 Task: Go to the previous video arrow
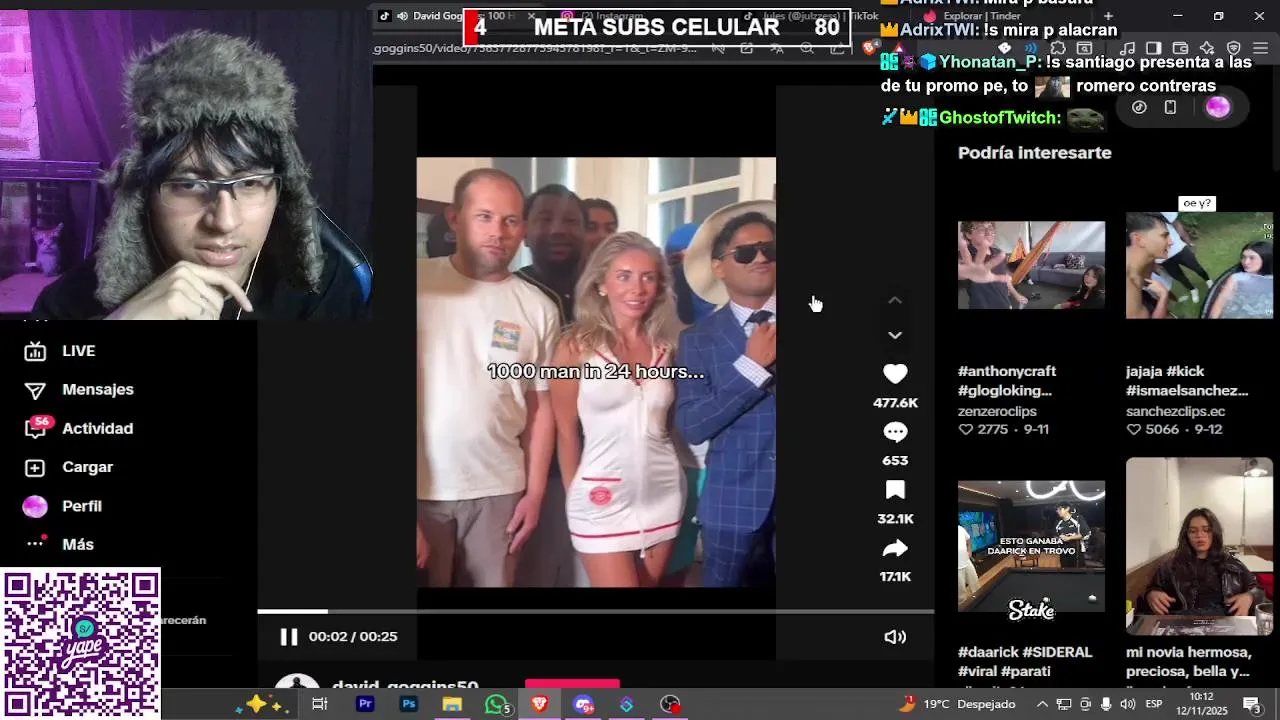[895, 300]
